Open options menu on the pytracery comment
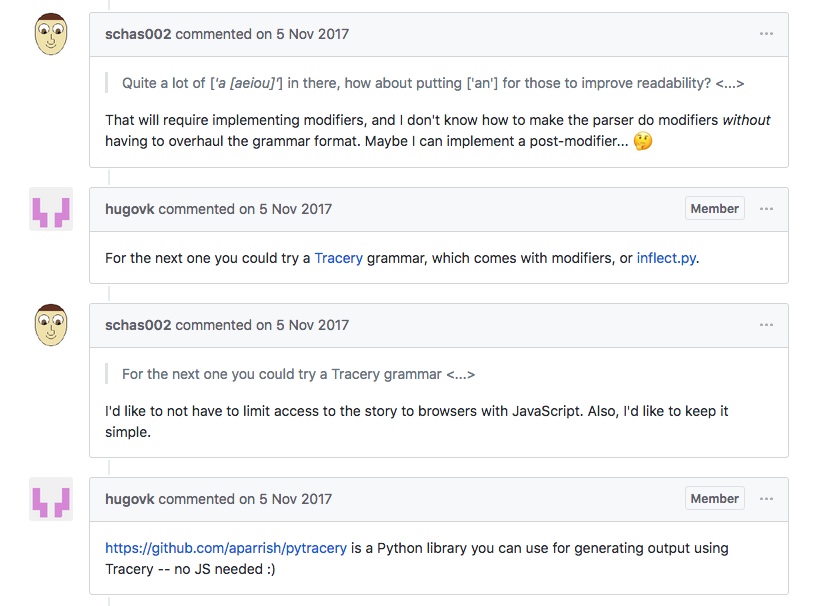This screenshot has width=840, height=606. click(766, 499)
